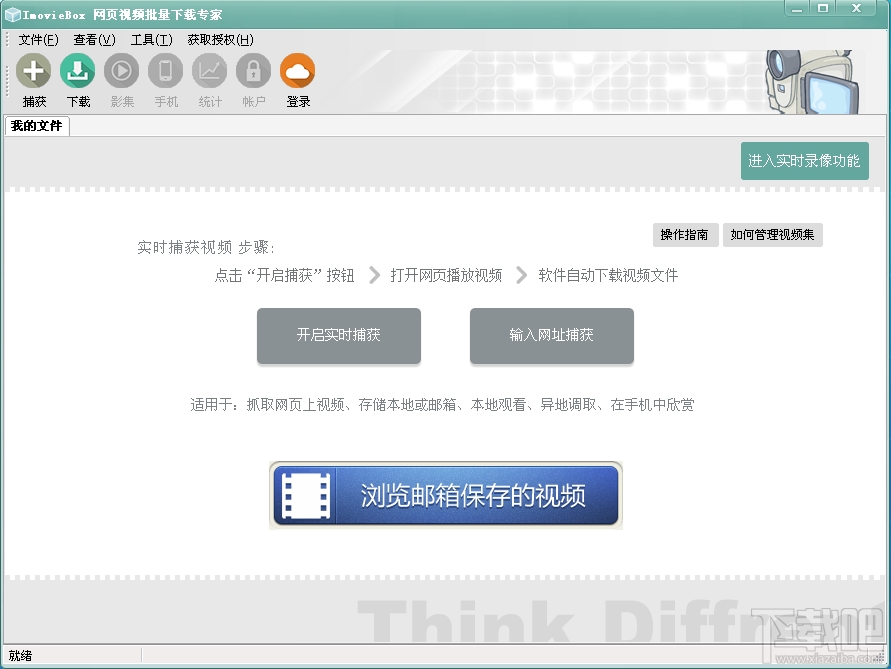891x669 pixels.
Task: Open the 获取授权 menu
Action: (219, 39)
